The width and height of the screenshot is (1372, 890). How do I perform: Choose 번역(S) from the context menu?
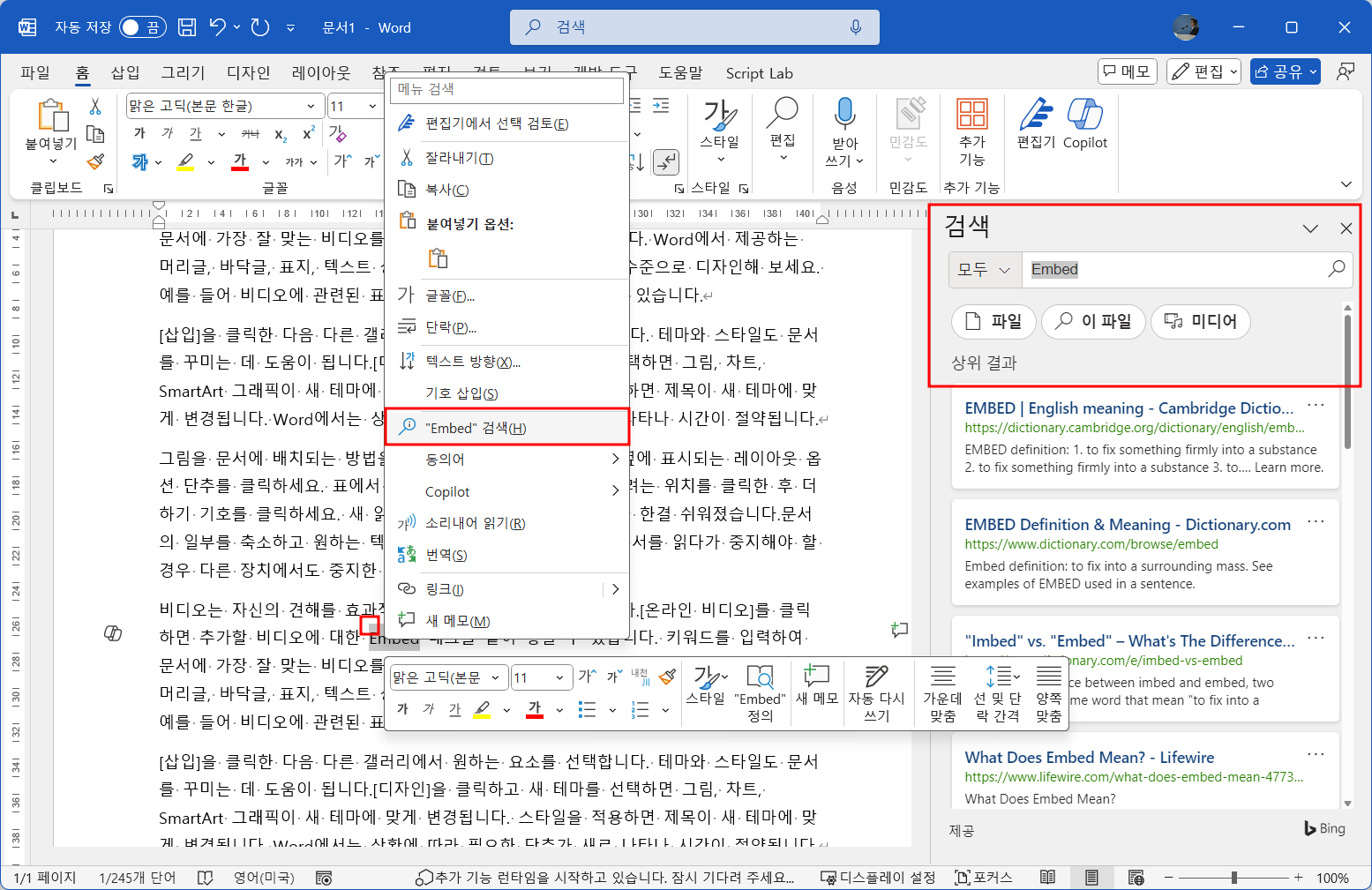tap(507, 555)
